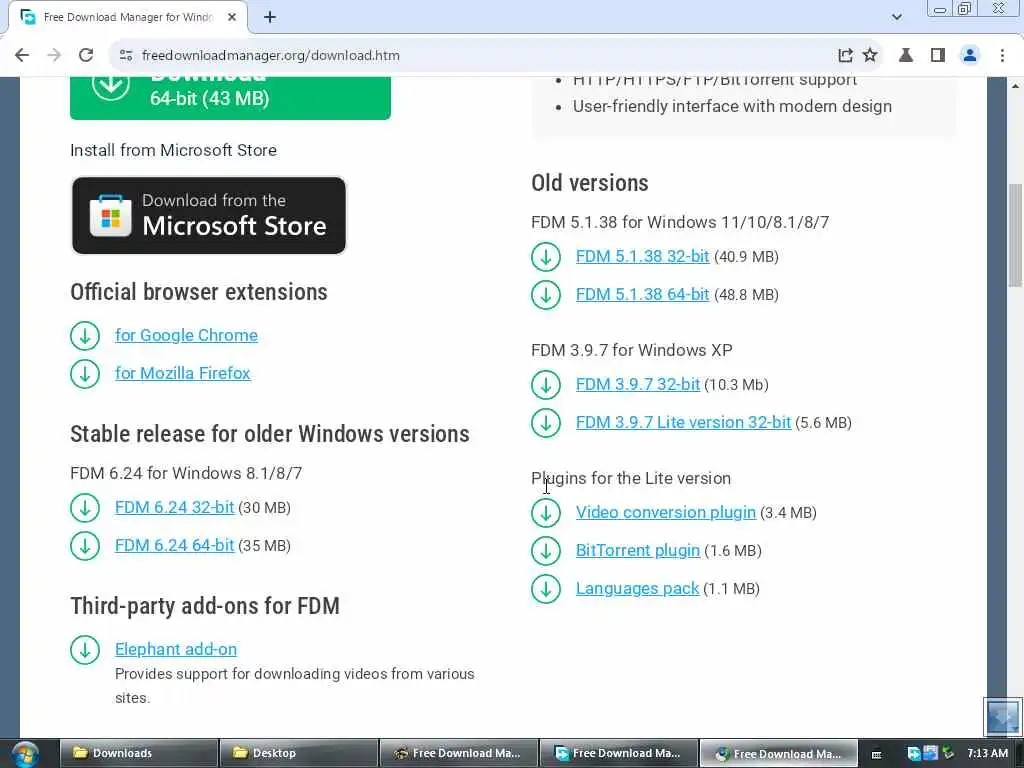
Task: Click the Install from Microsoft Store text
Action: coord(173,150)
